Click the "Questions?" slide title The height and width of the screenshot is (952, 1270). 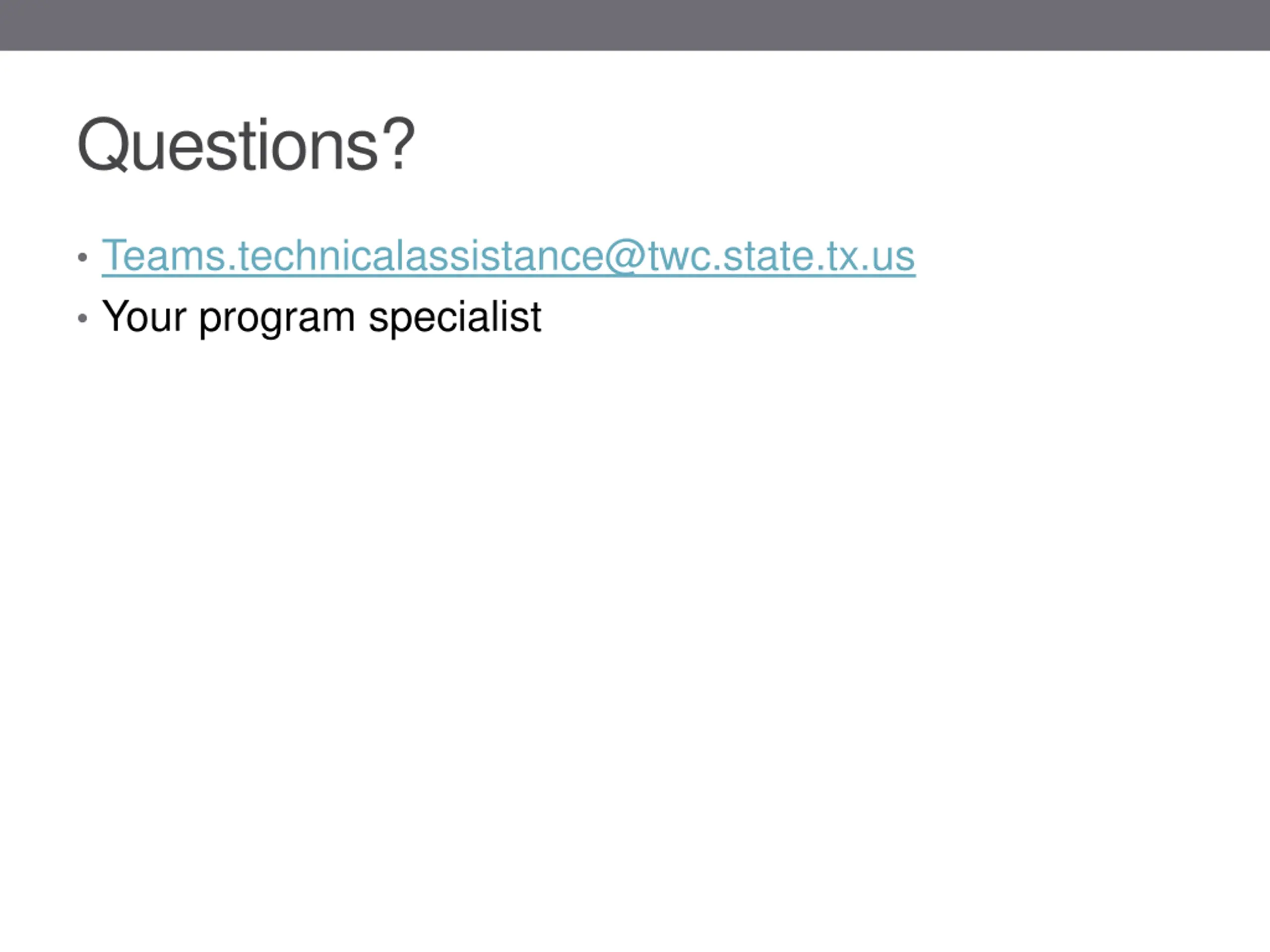[246, 144]
